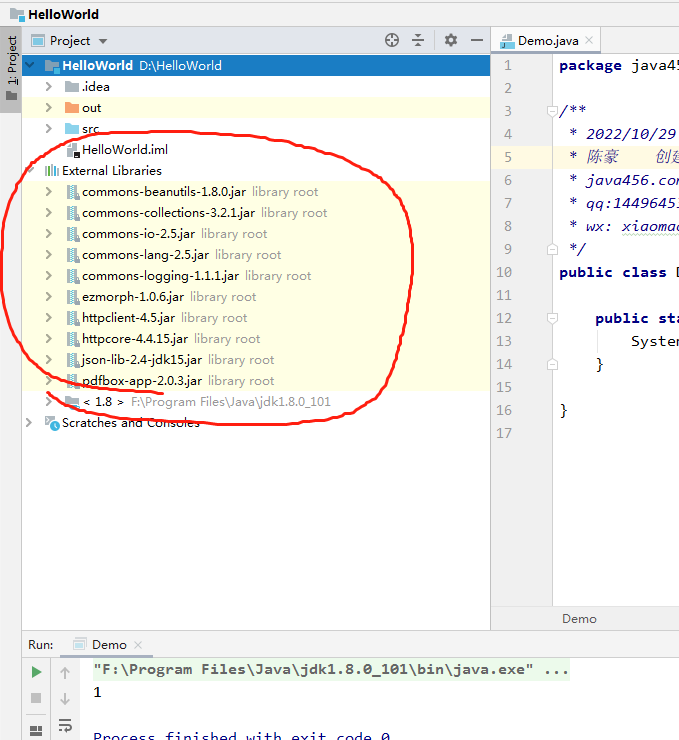Rerun Demo with green play button

click(36, 672)
